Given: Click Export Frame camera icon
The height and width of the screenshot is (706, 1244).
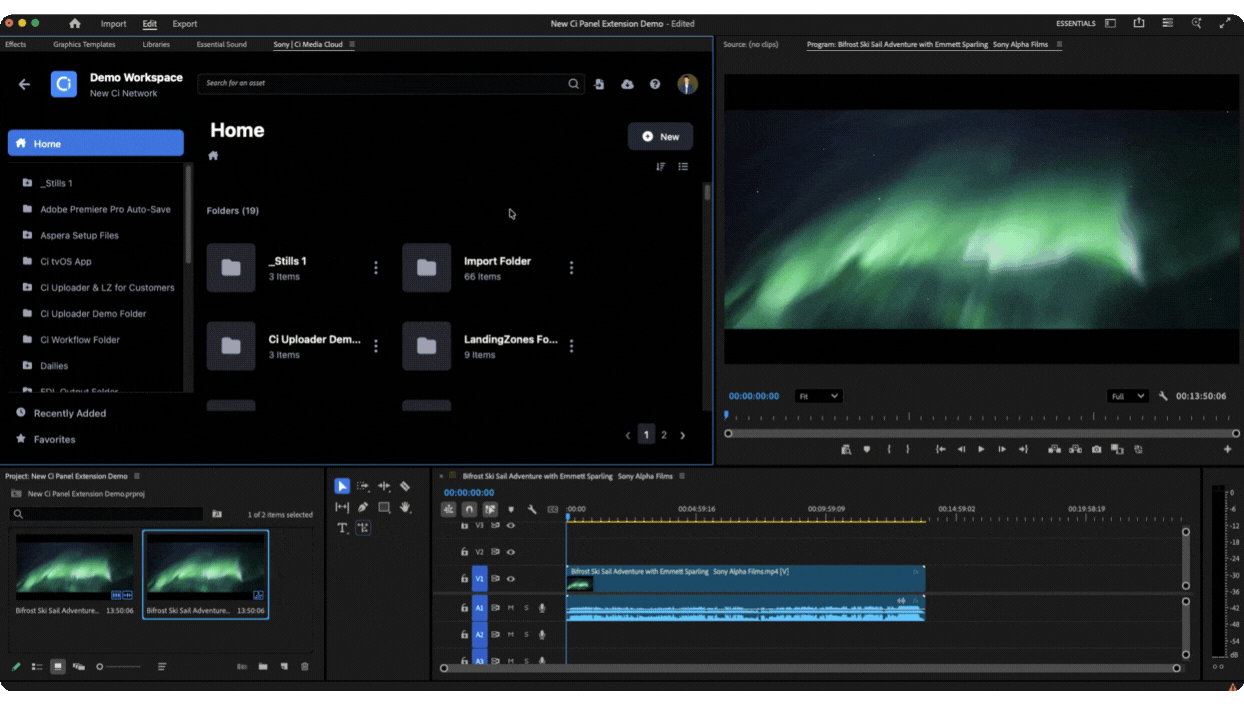Looking at the screenshot, I should pos(1096,450).
